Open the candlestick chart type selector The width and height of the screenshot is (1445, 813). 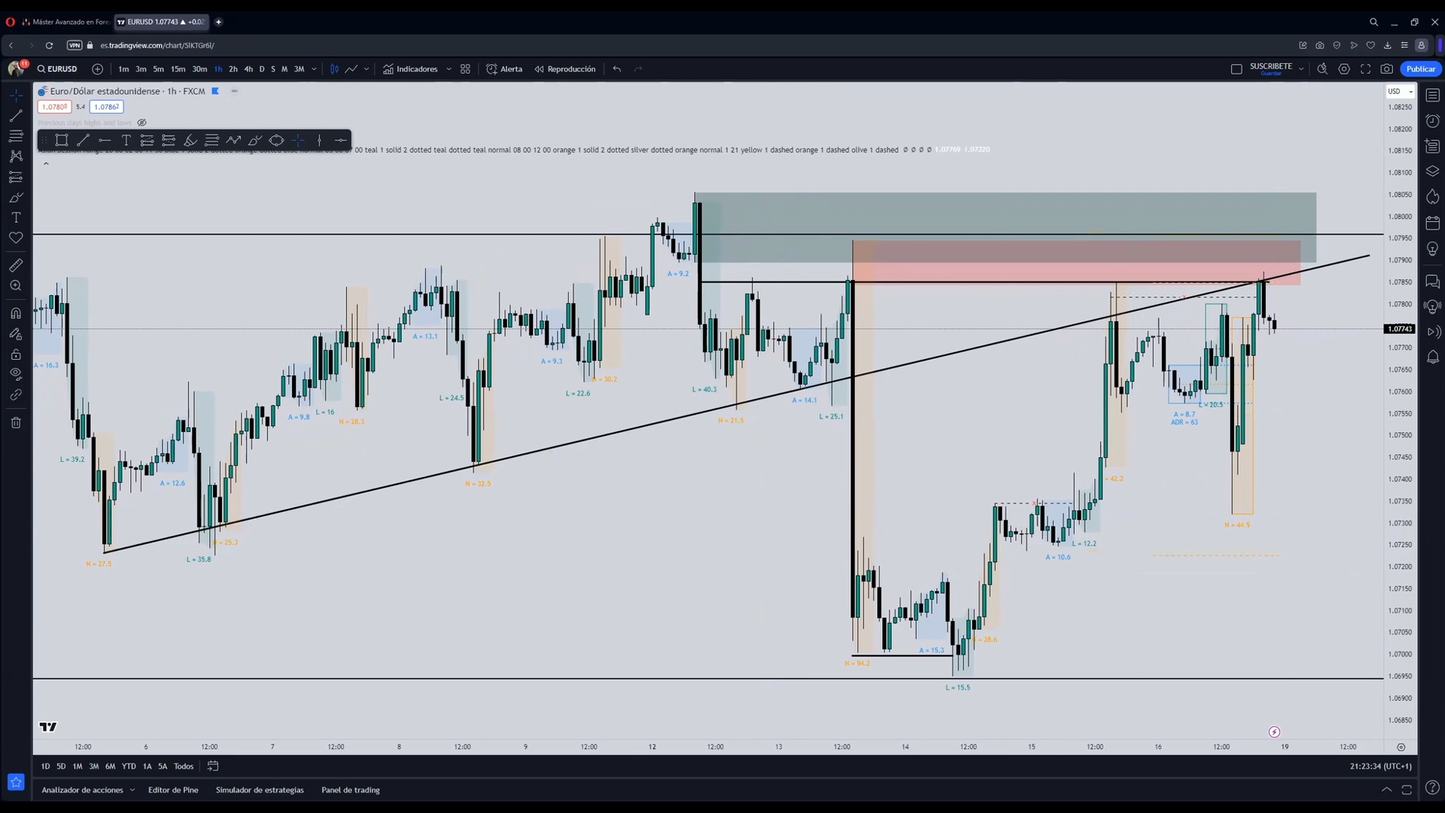[335, 69]
